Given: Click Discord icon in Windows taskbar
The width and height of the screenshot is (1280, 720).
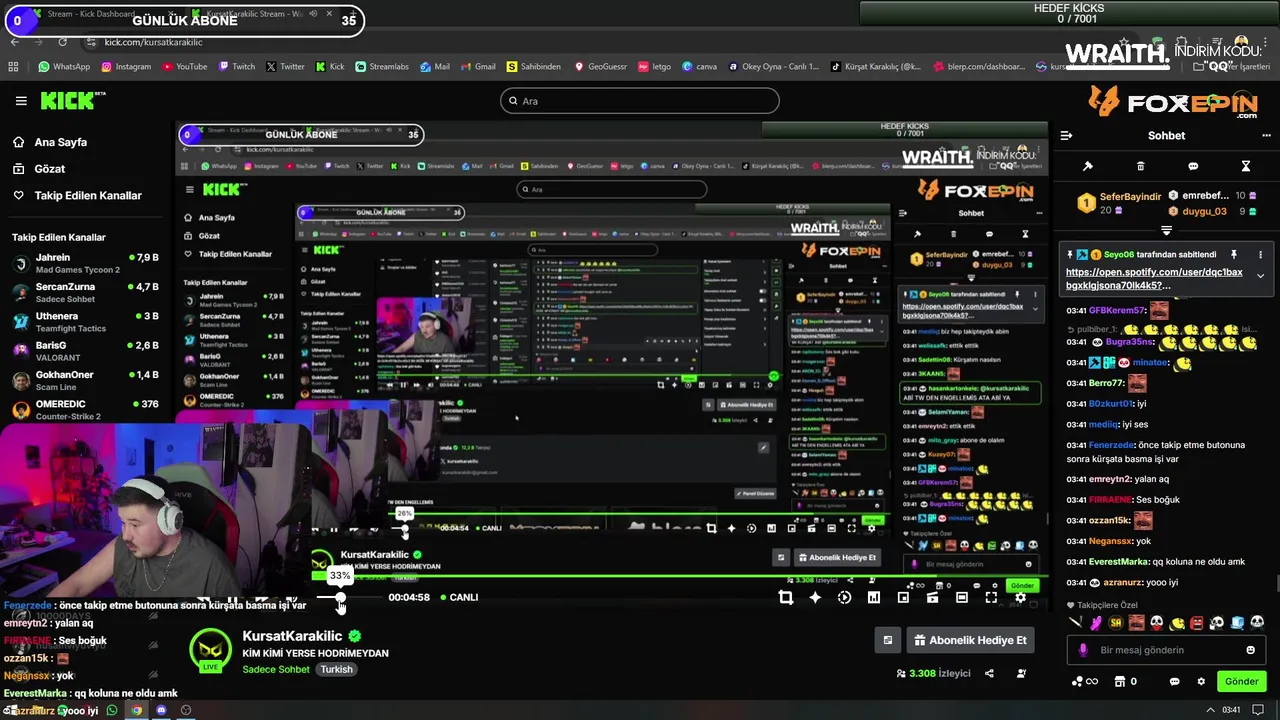Looking at the screenshot, I should (x=161, y=710).
